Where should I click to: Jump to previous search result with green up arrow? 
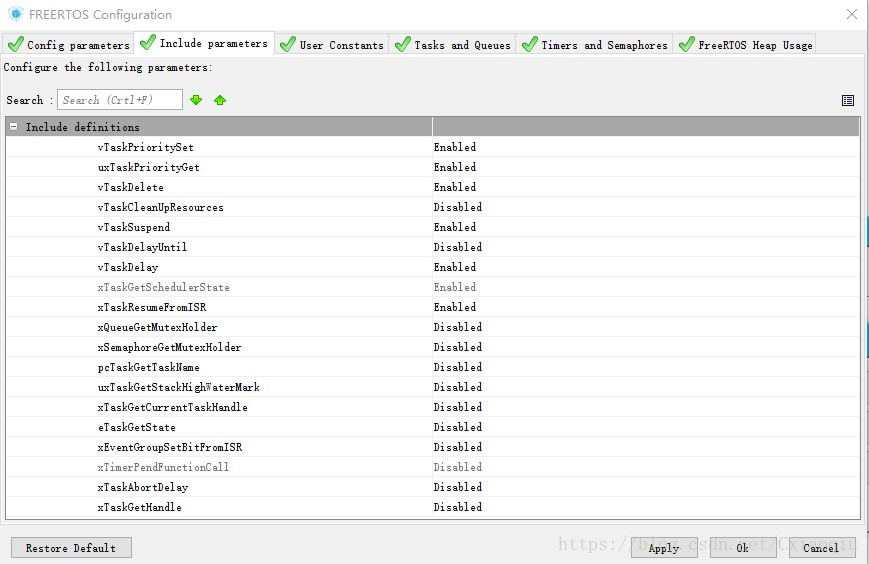tap(220, 100)
